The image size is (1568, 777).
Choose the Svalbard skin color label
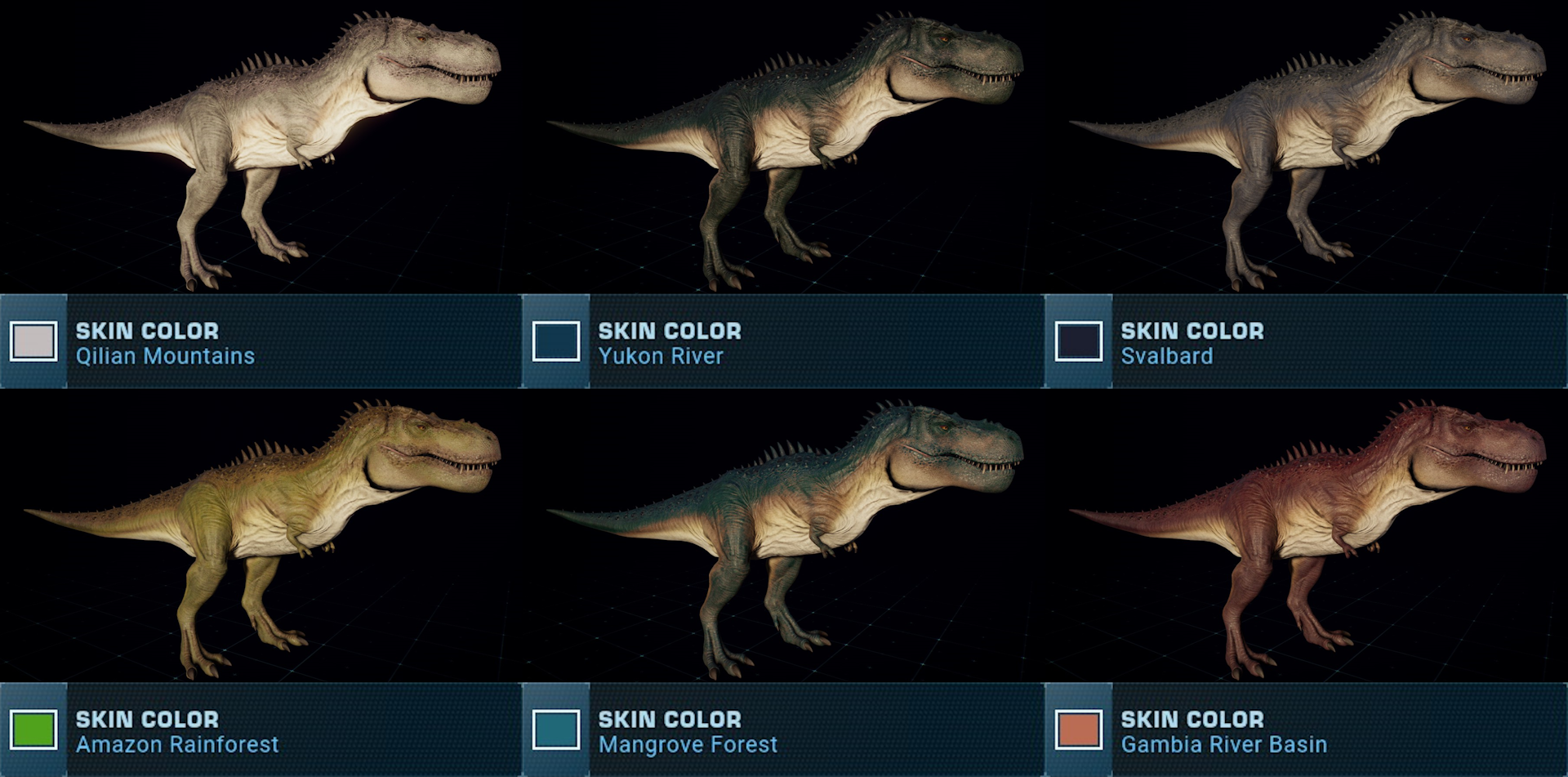(1166, 356)
